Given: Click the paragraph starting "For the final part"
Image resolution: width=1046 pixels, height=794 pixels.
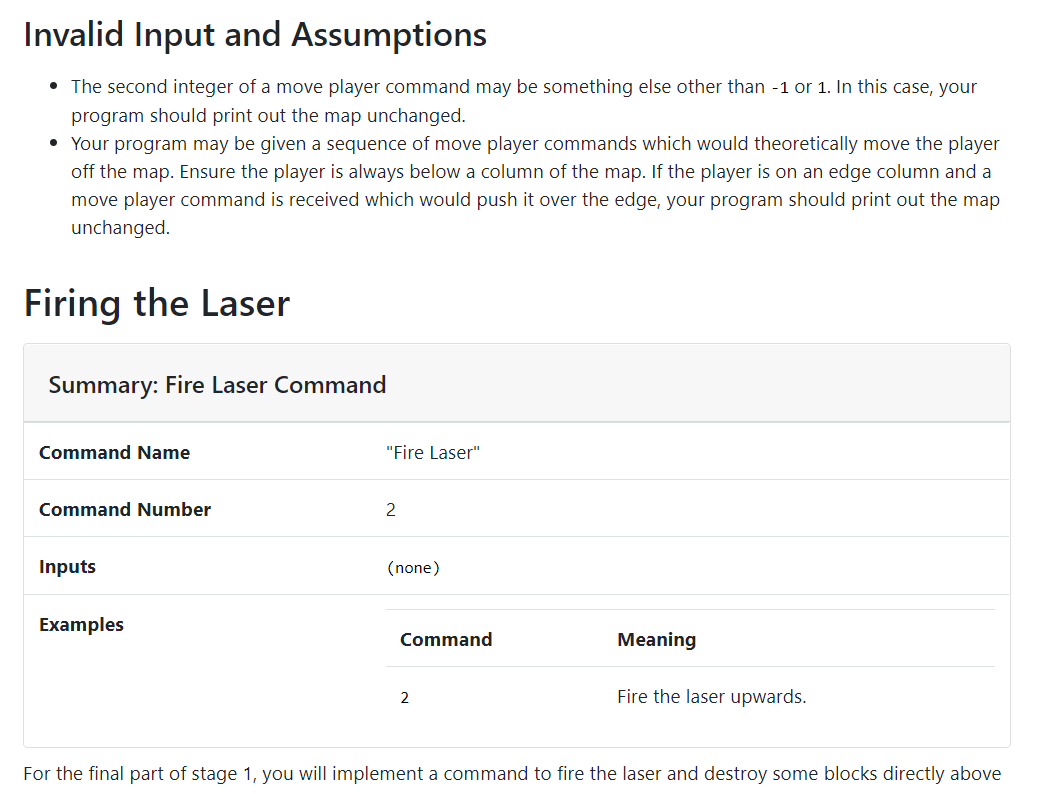Looking at the screenshot, I should (x=511, y=774).
